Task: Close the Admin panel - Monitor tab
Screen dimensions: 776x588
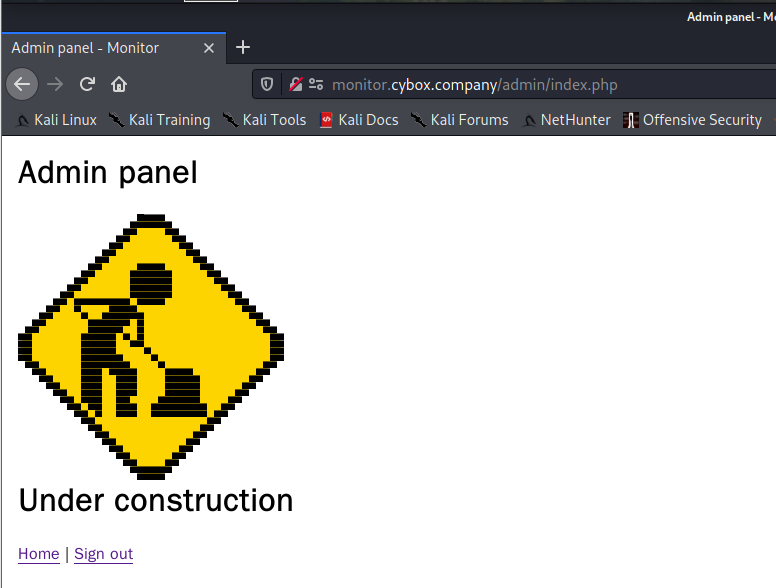Action: tap(209, 48)
